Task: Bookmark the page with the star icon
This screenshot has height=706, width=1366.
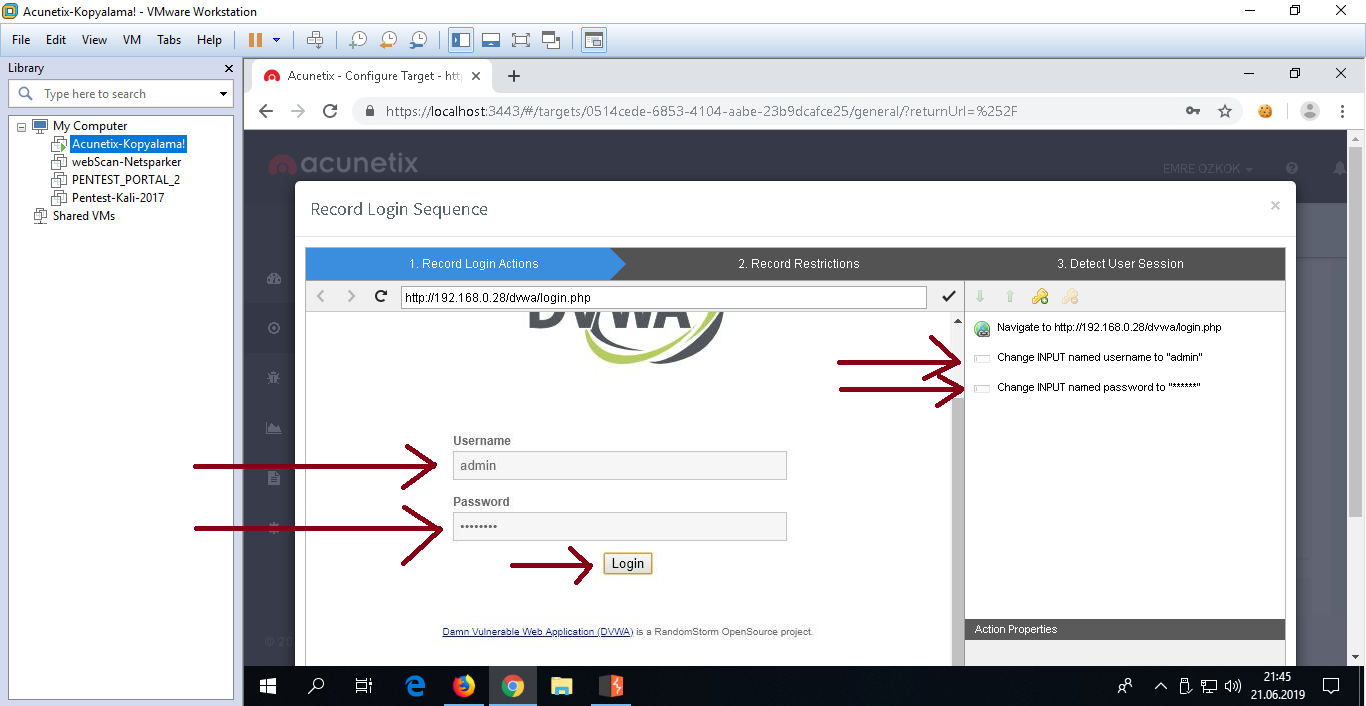Action: pos(1225,111)
